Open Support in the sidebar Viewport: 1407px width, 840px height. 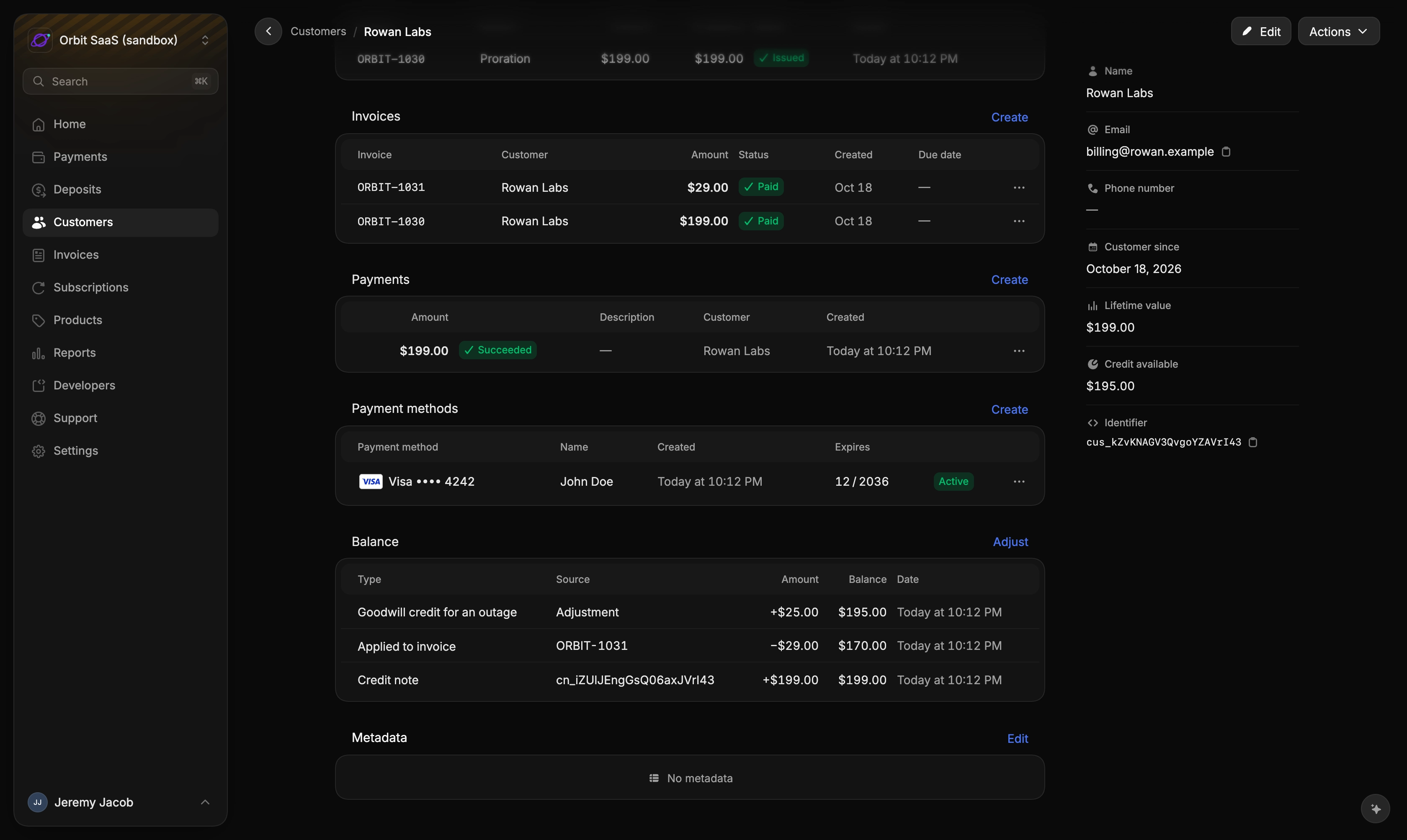pyautogui.click(x=121, y=418)
